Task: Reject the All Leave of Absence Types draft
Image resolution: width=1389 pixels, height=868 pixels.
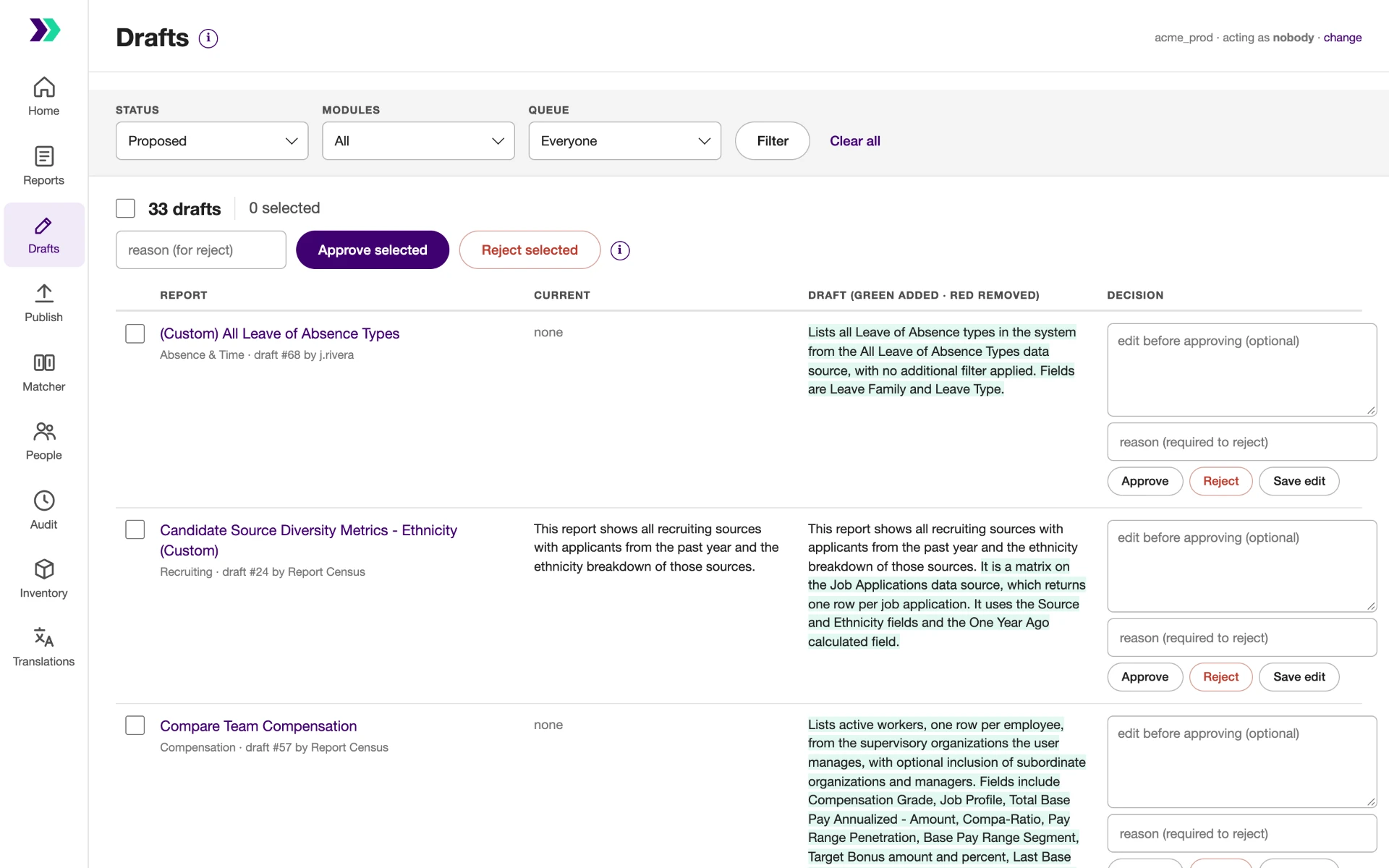Action: tap(1221, 481)
